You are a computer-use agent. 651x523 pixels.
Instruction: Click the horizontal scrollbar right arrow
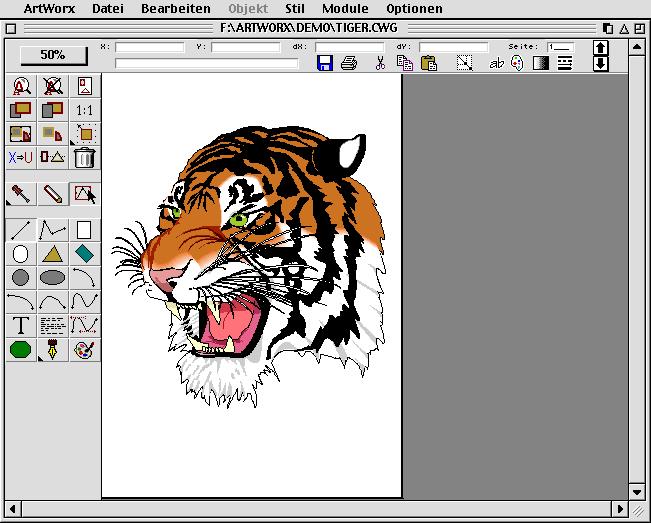pos(620,509)
